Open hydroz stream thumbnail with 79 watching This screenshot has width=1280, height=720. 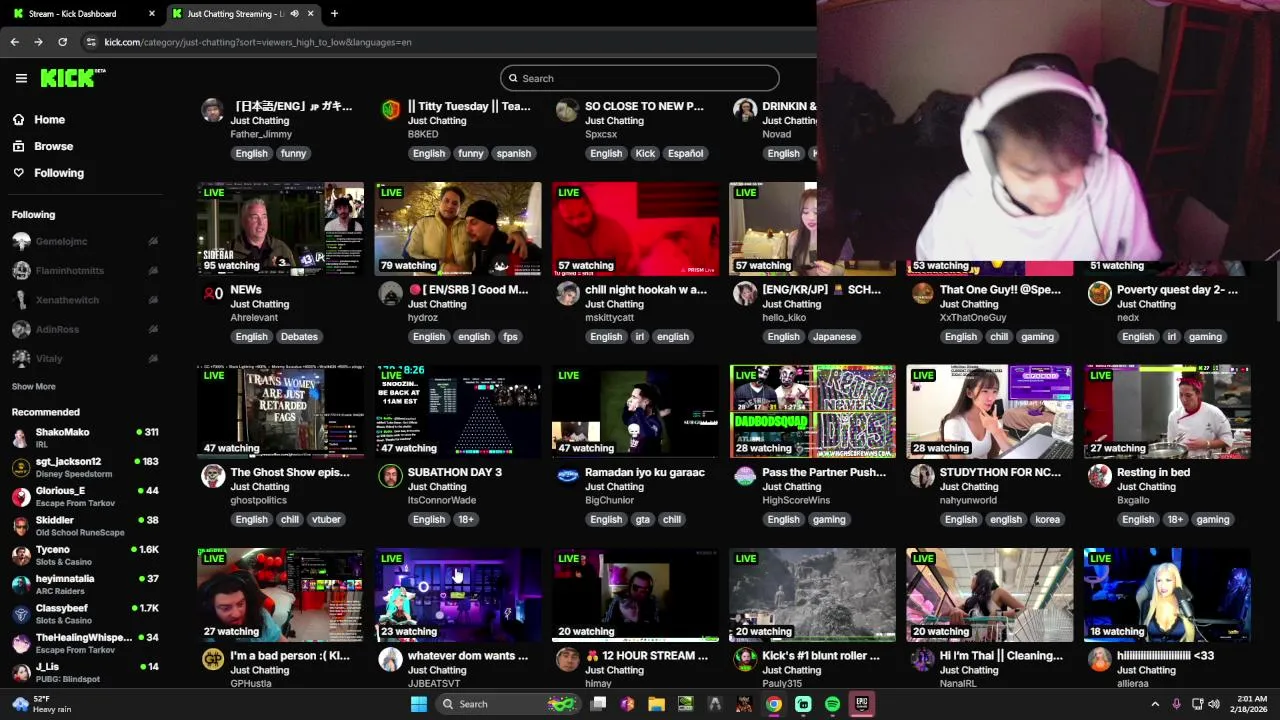(x=458, y=228)
